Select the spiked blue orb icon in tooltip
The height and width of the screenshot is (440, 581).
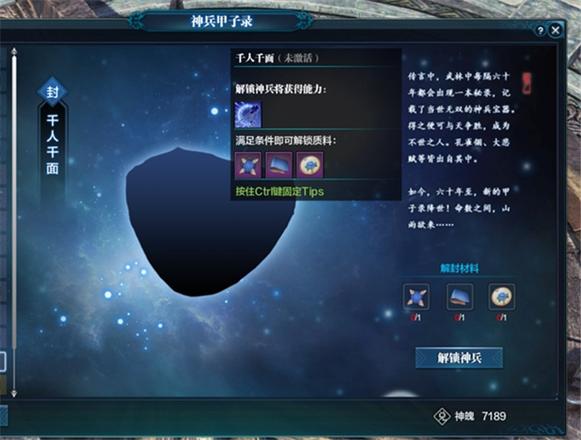pyautogui.click(x=248, y=165)
